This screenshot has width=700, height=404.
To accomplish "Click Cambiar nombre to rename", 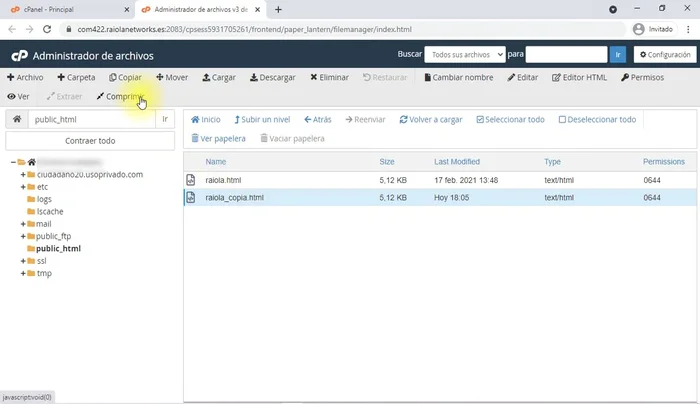I will pyautogui.click(x=458, y=77).
